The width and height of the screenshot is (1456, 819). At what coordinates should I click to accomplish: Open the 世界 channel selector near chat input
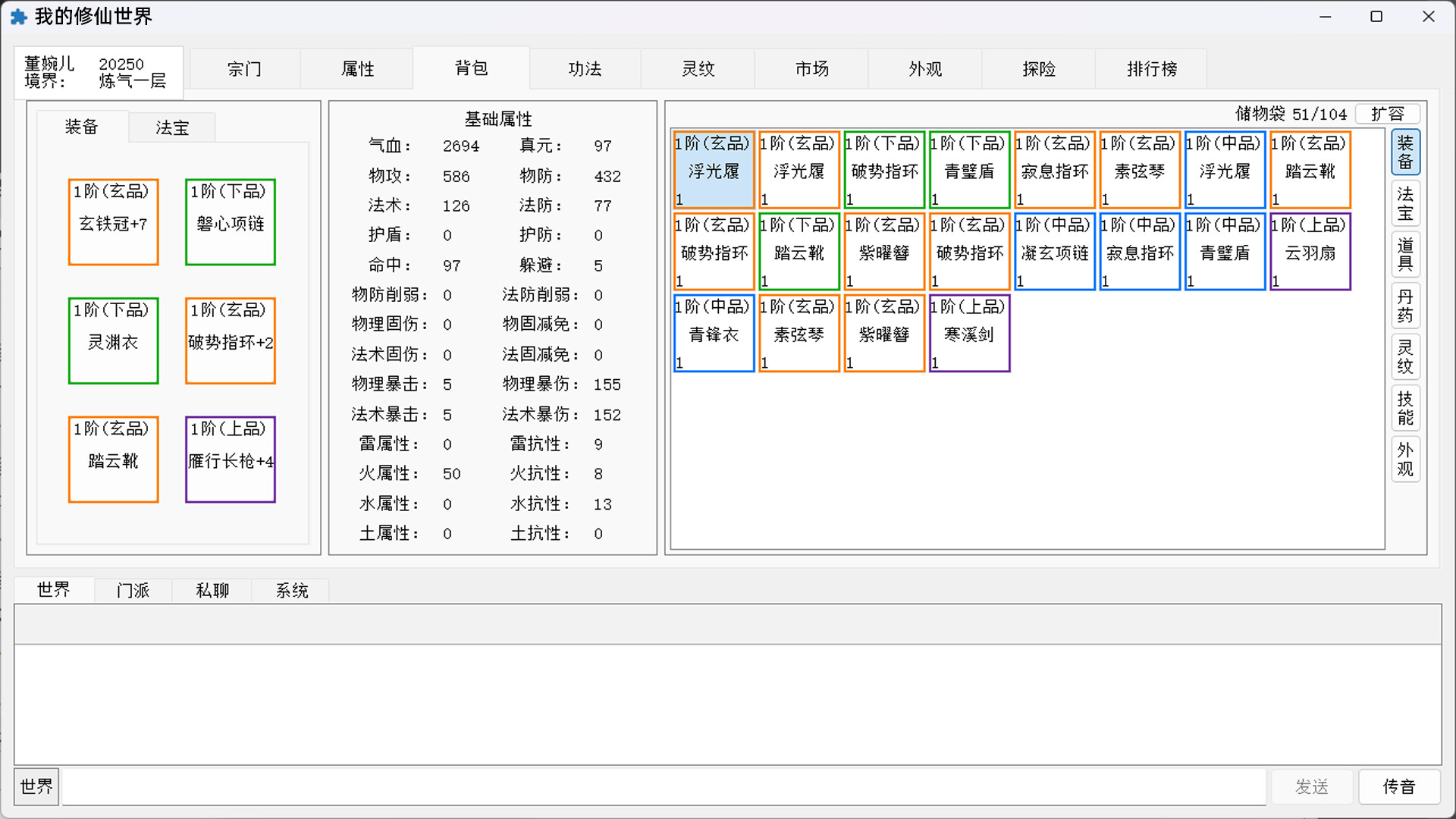36,786
